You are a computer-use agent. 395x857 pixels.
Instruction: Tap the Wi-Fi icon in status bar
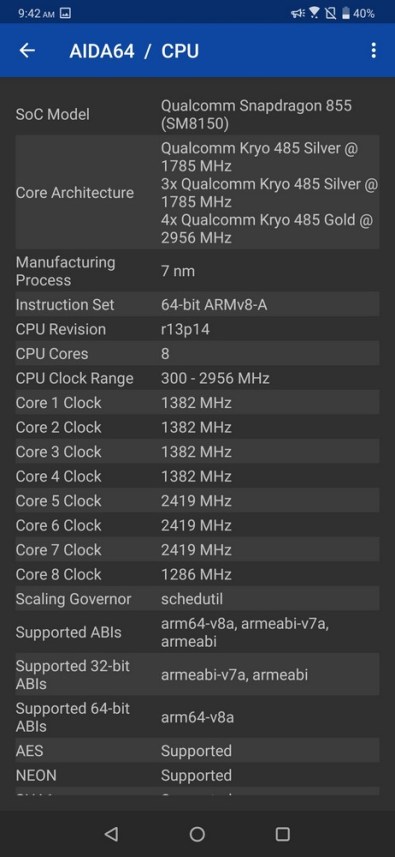pyautogui.click(x=314, y=13)
